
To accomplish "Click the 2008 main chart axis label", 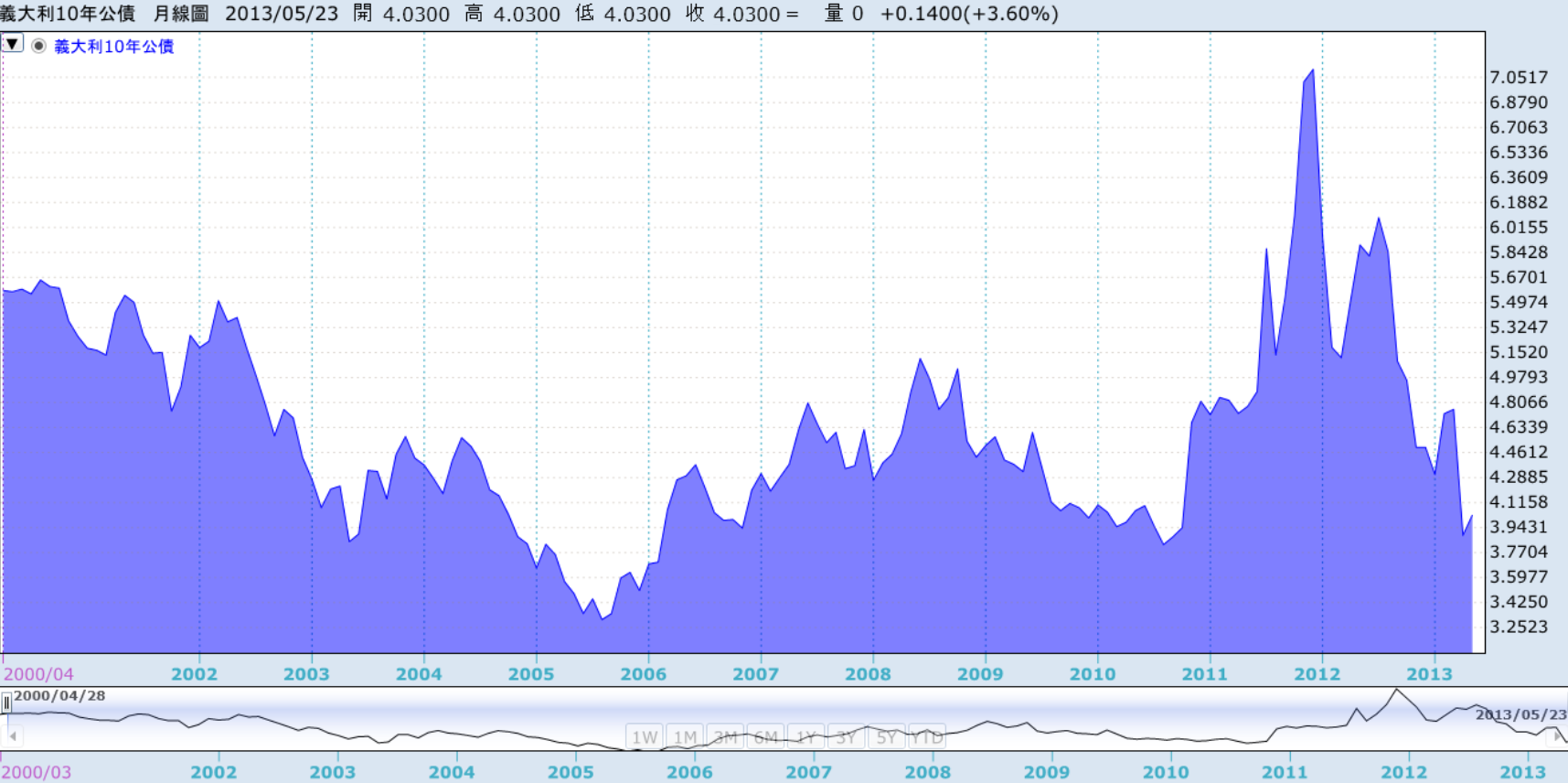I will coord(868,674).
